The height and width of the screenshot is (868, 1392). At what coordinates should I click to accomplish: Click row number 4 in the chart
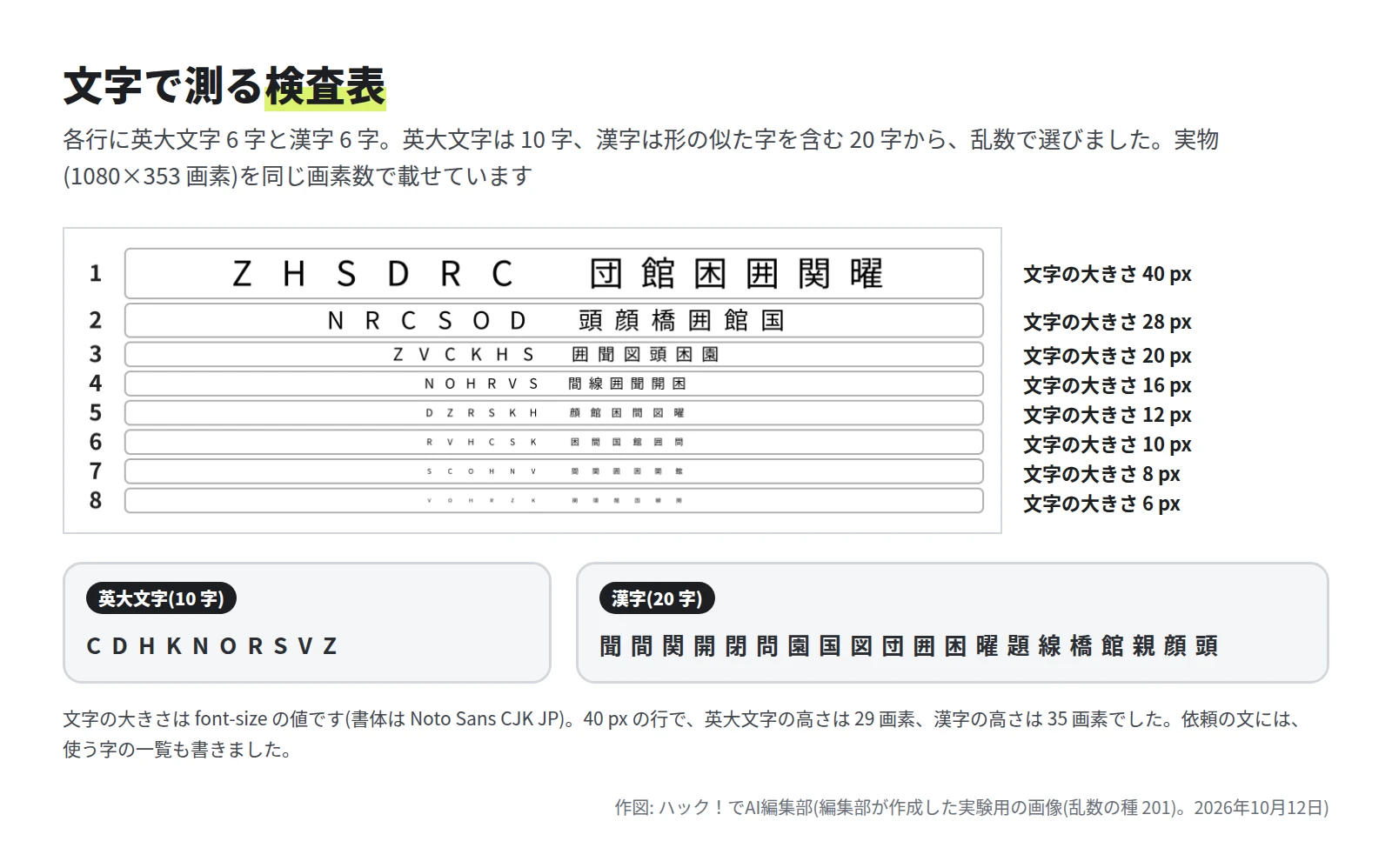96,383
